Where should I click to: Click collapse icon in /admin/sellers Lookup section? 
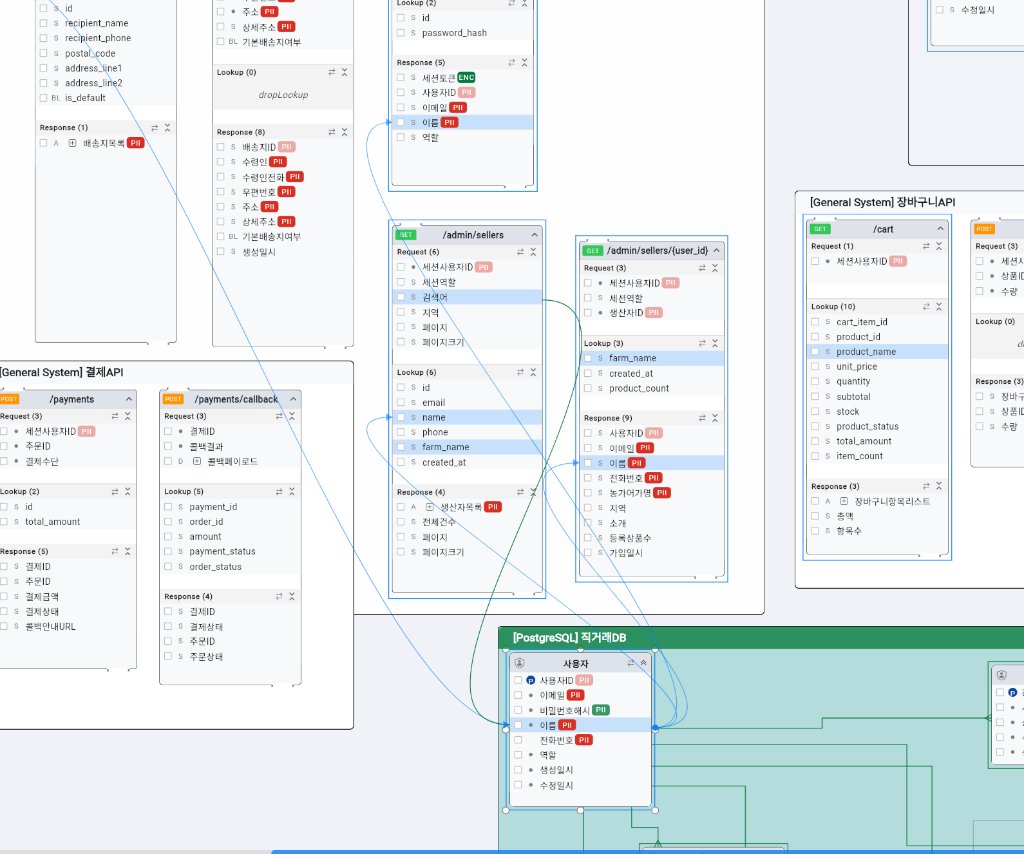tap(534, 372)
